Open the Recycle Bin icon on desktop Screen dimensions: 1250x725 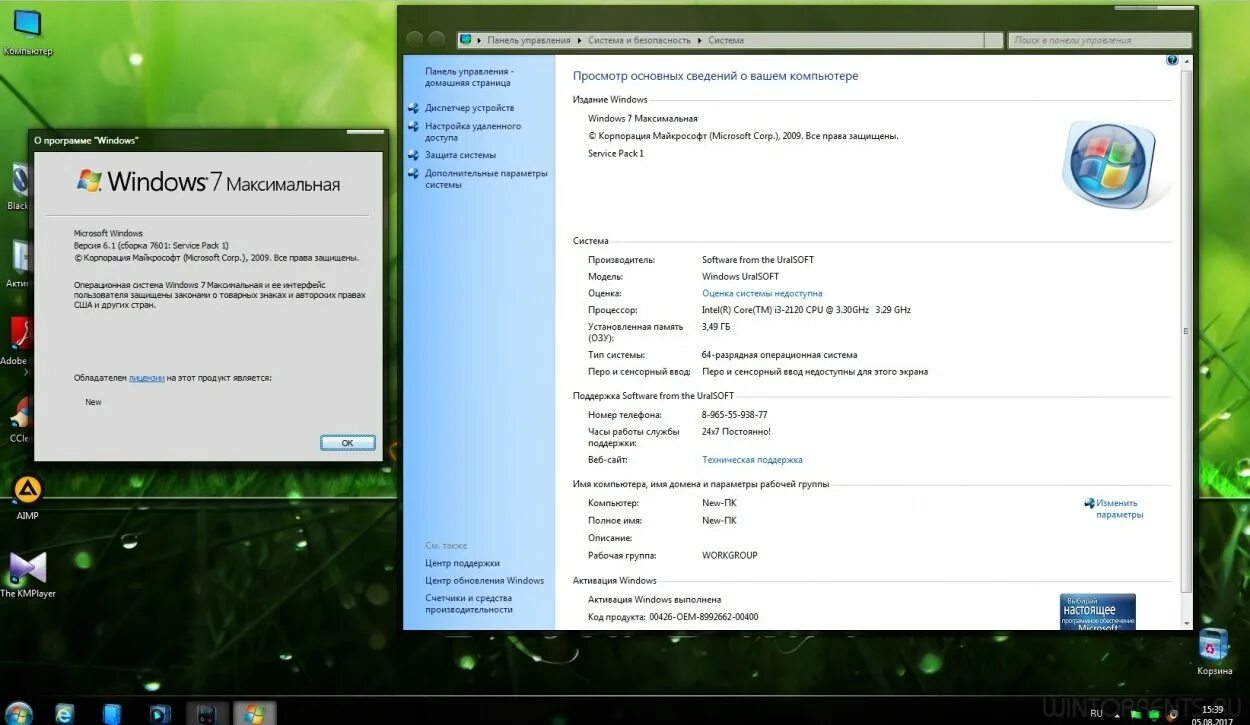pyautogui.click(x=1214, y=652)
